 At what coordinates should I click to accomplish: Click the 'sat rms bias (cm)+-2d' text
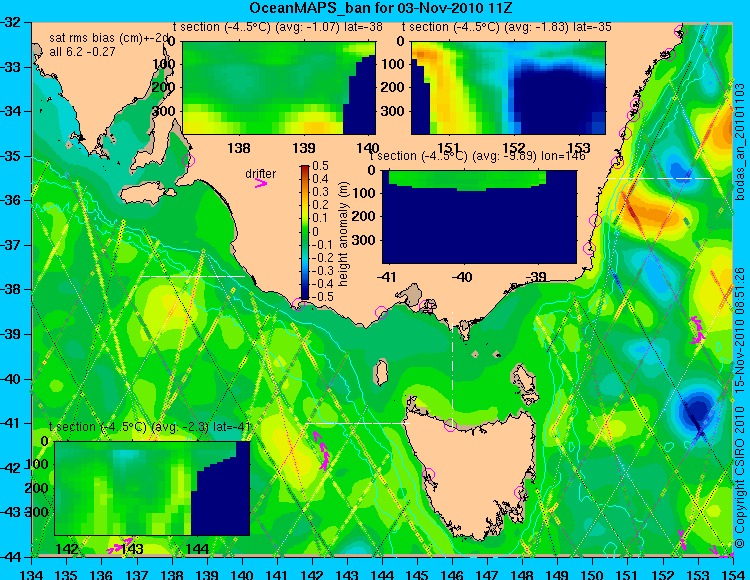pos(109,38)
